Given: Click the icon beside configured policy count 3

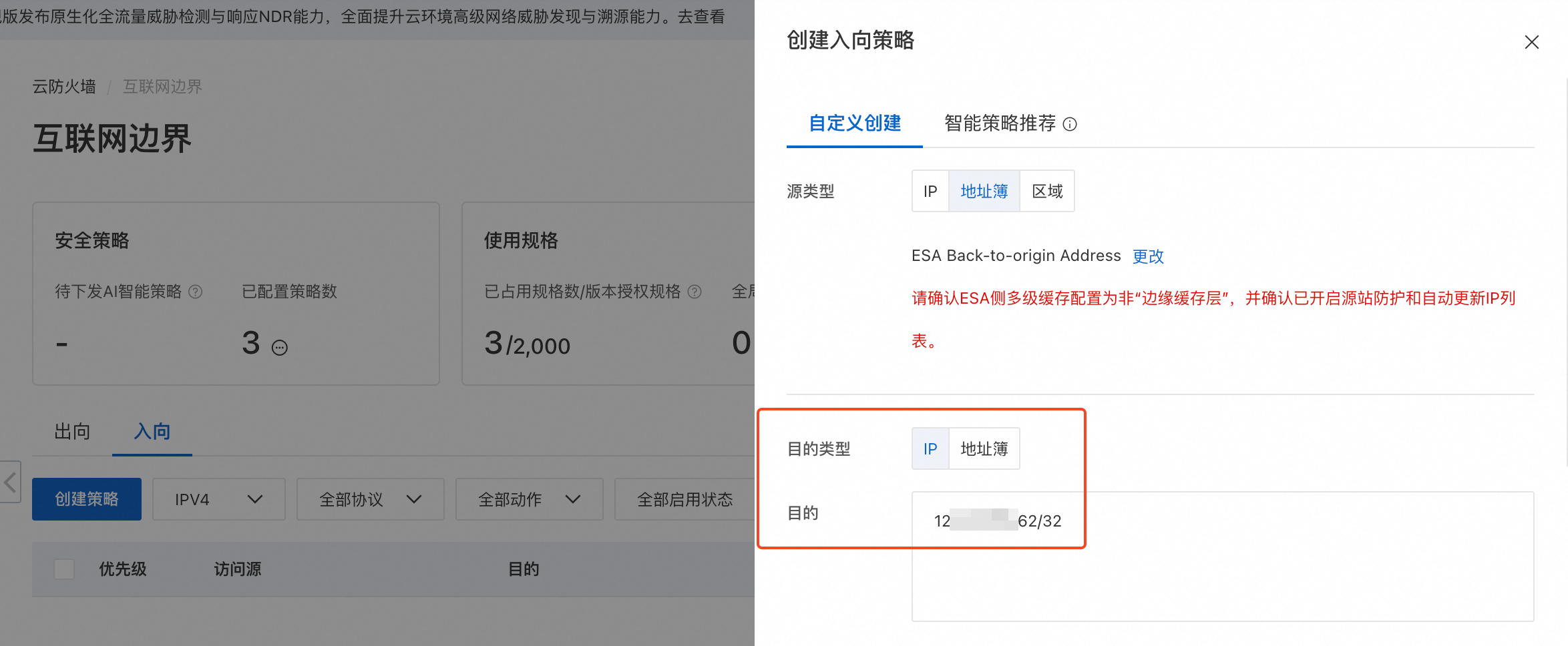Looking at the screenshot, I should [280, 348].
